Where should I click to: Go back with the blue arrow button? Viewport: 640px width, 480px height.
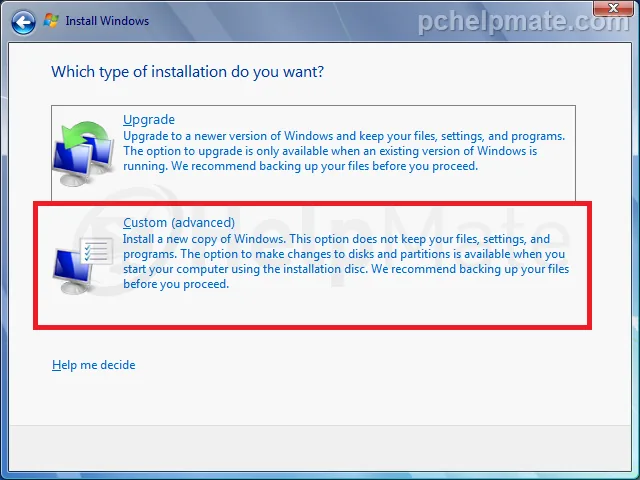pyautogui.click(x=23, y=22)
